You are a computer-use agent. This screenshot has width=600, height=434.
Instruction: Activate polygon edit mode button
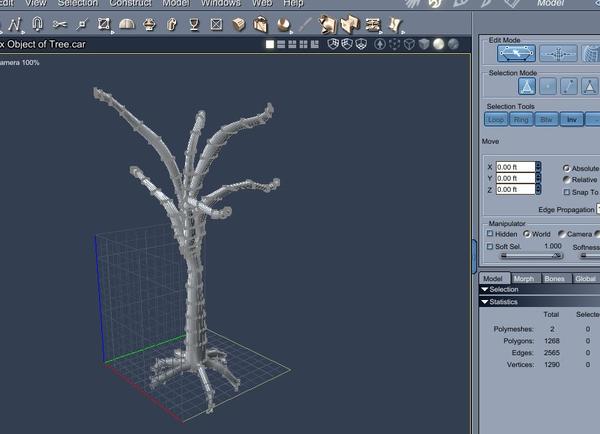pyautogui.click(x=516, y=54)
